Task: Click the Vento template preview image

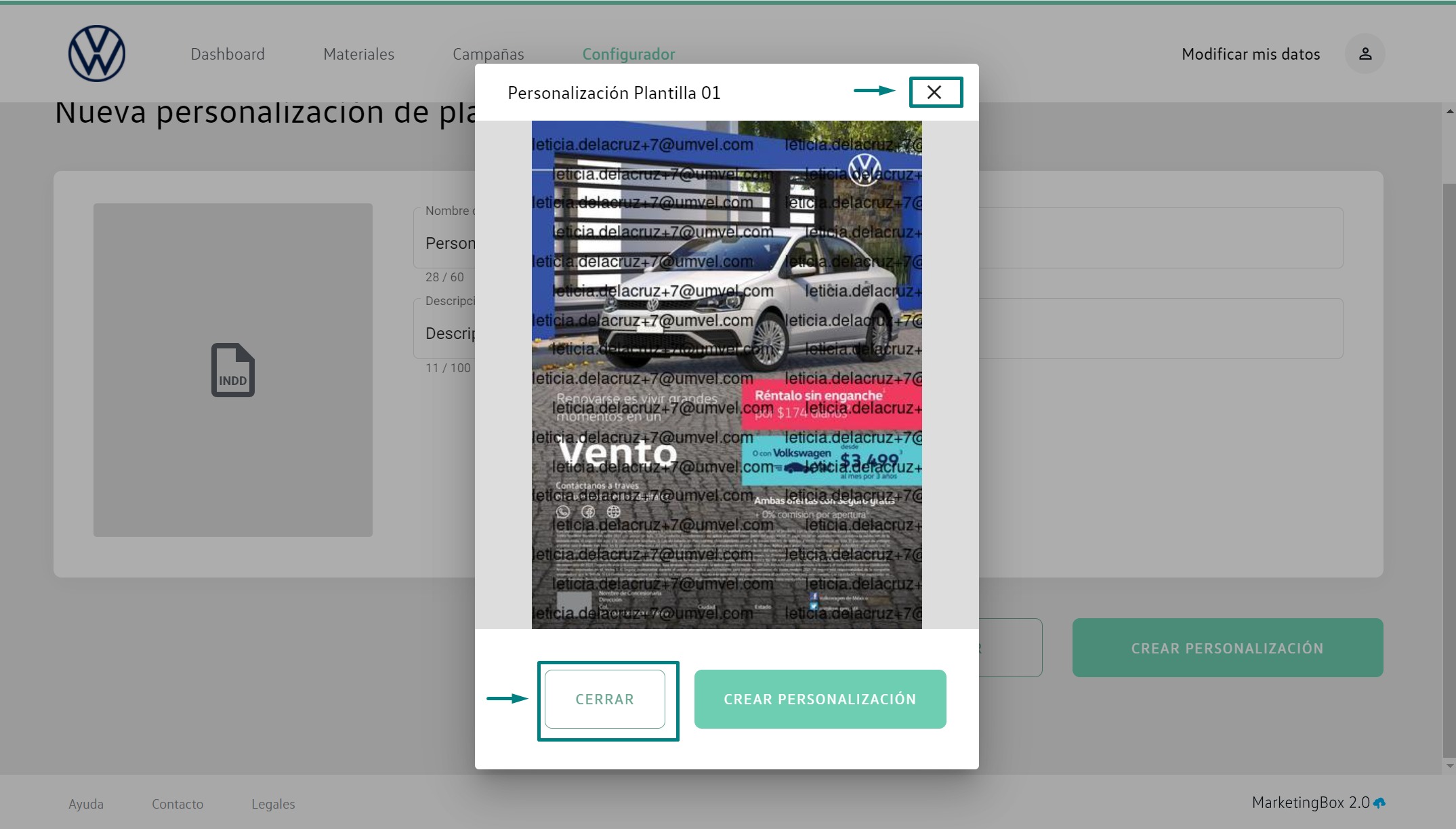Action: tap(726, 374)
